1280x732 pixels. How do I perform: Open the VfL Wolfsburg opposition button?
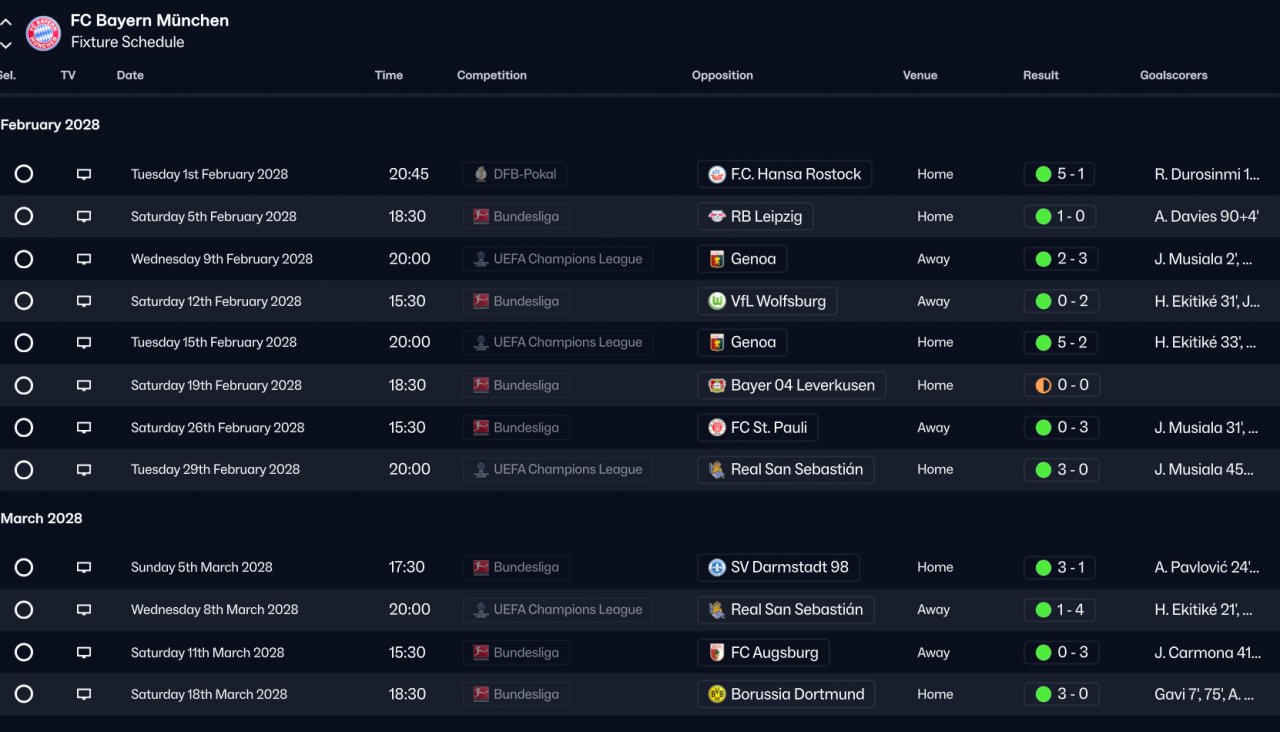coord(767,301)
